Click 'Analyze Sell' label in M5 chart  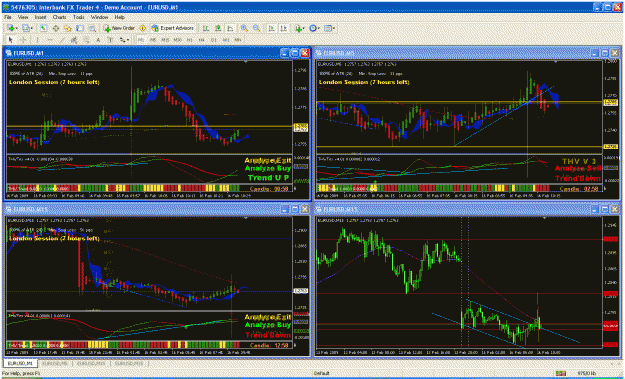pyautogui.click(x=577, y=169)
